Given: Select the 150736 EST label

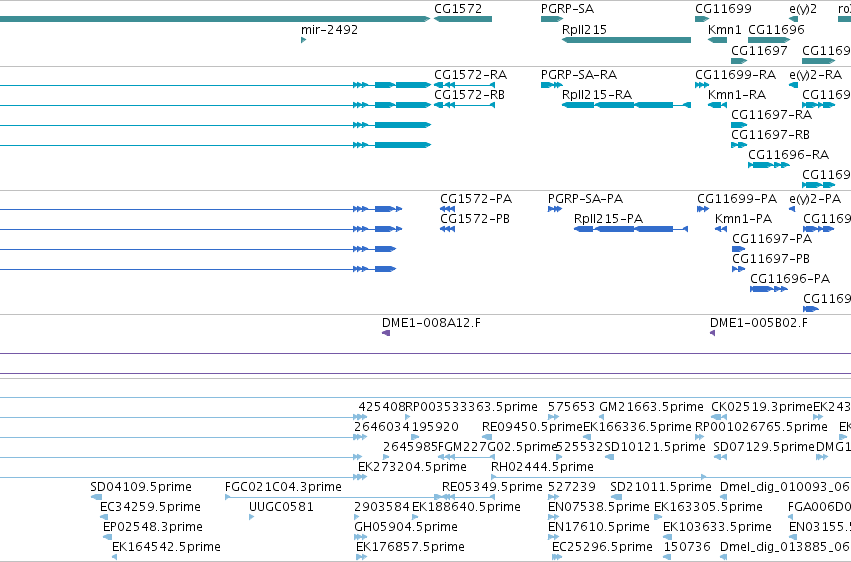Looking at the screenshot, I should 687,547.
